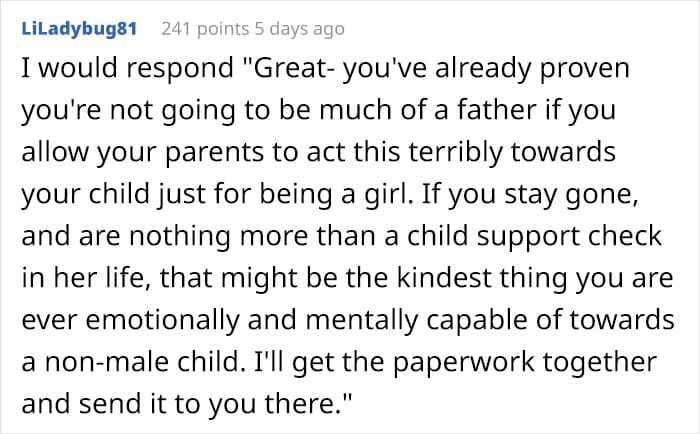
Task: Click the word "paperwork" in the comment
Action: pos(463,363)
